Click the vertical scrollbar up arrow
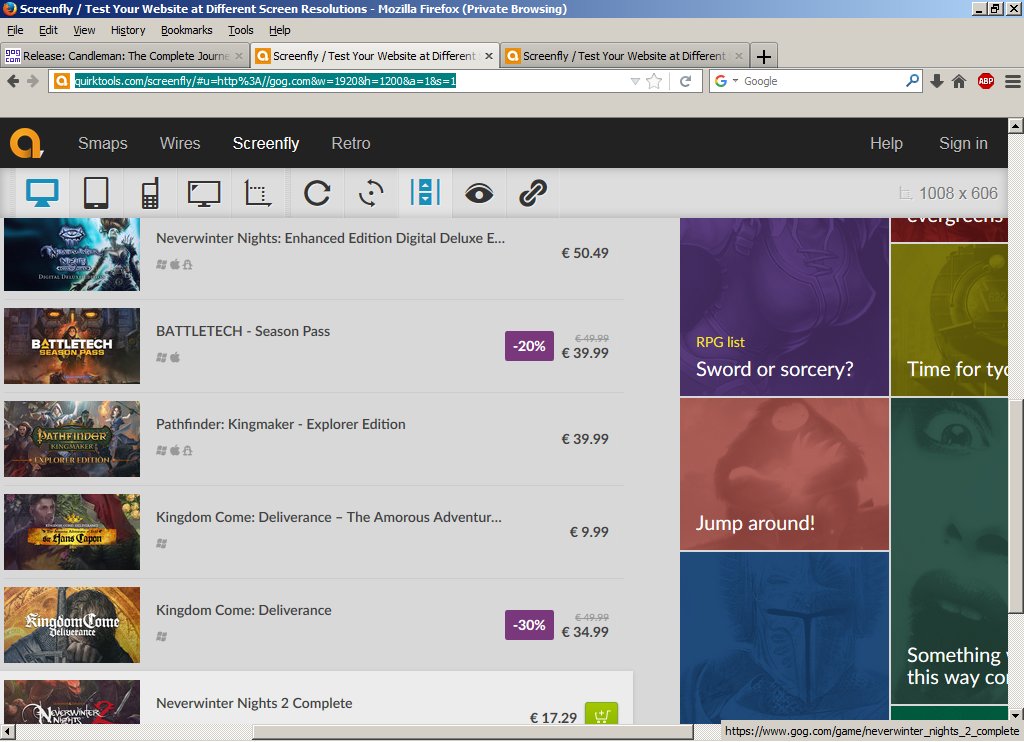This screenshot has height=742, width=1024. coord(1016,125)
